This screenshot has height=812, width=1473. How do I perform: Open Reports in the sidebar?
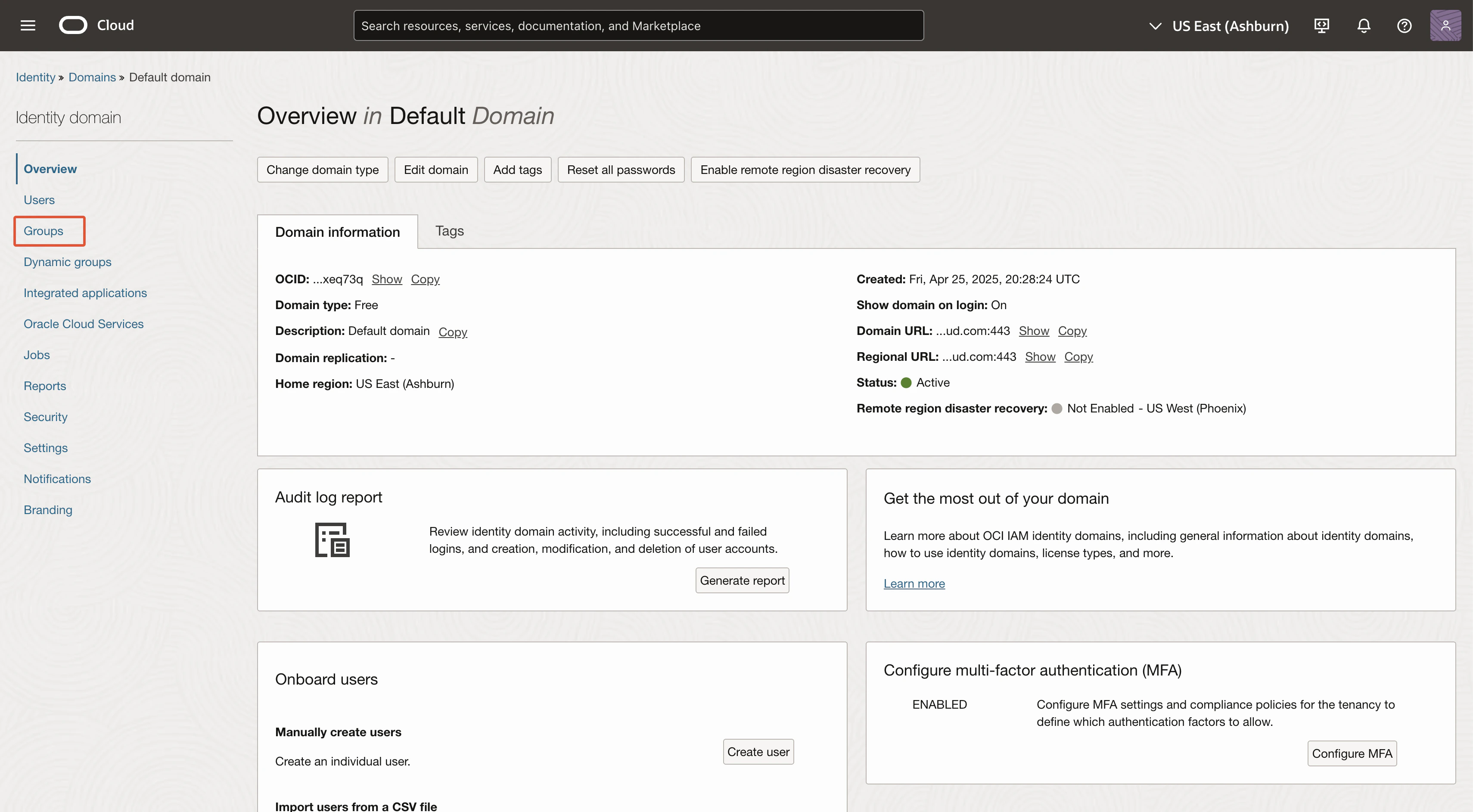pos(45,386)
